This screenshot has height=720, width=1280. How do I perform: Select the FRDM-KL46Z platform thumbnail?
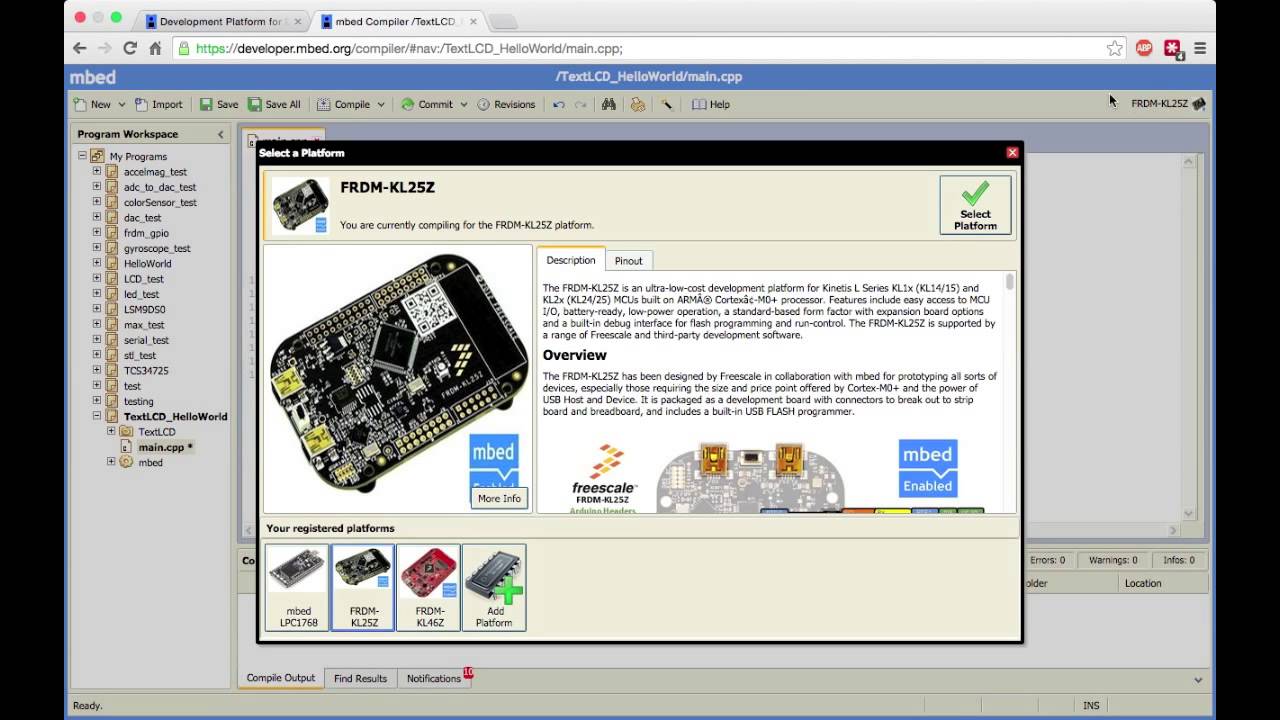pyautogui.click(x=429, y=587)
